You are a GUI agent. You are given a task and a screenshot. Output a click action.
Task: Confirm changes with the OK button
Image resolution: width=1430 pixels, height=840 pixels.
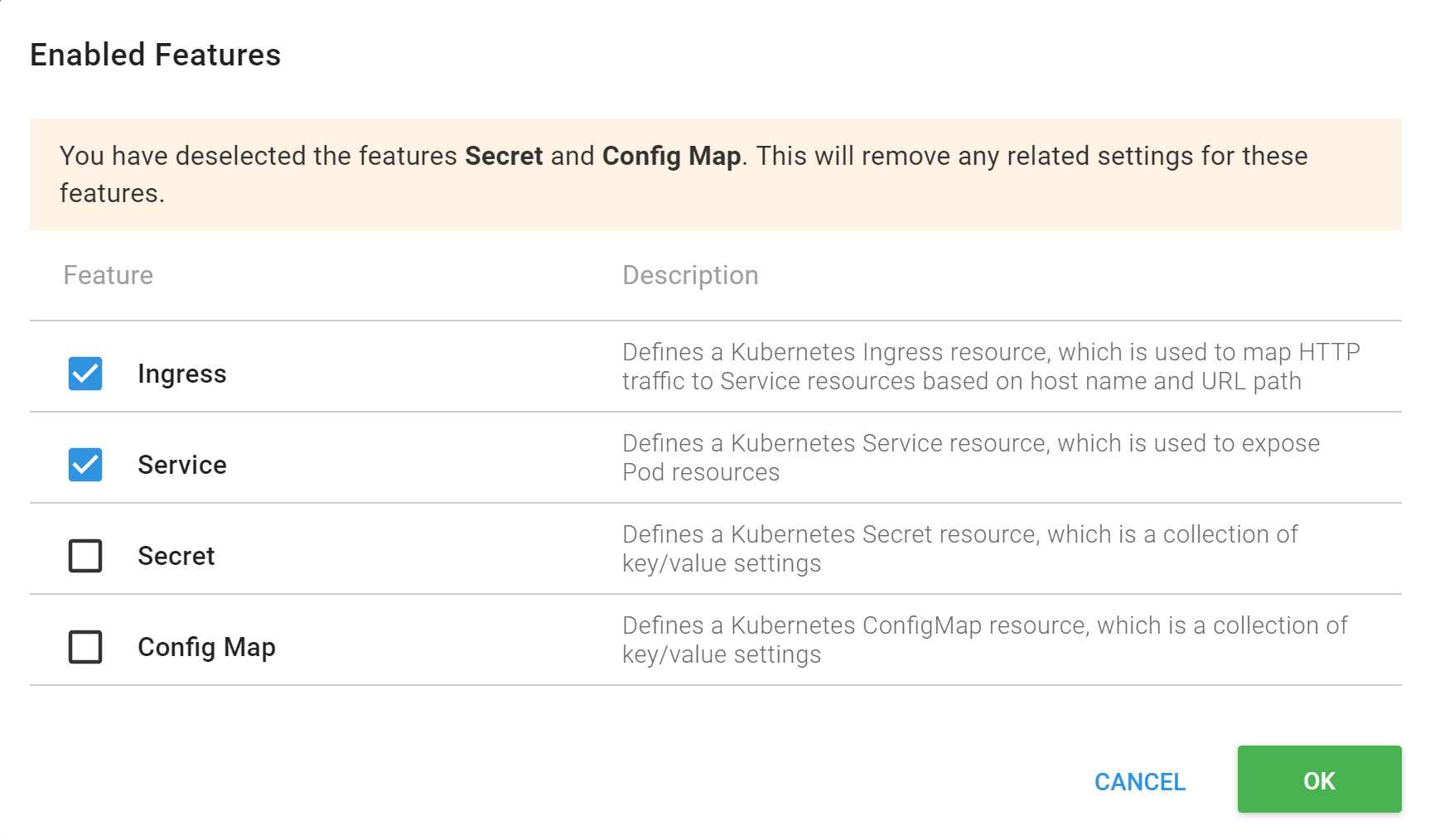[x=1319, y=780]
